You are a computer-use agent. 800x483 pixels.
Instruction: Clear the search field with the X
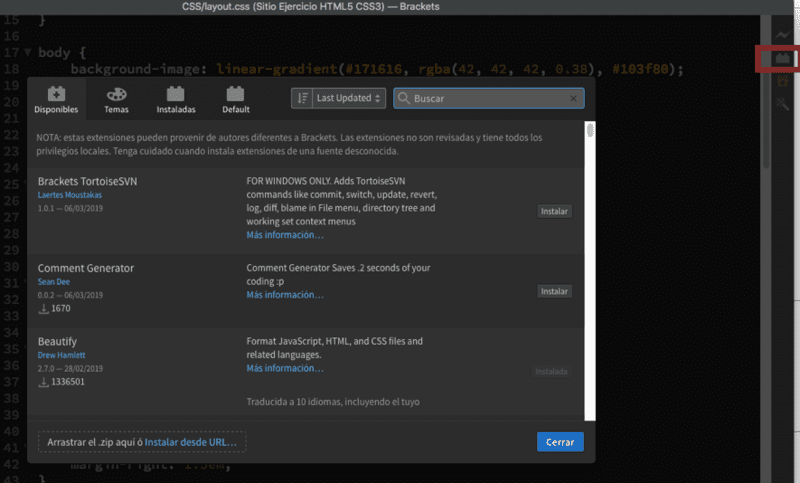coord(574,98)
